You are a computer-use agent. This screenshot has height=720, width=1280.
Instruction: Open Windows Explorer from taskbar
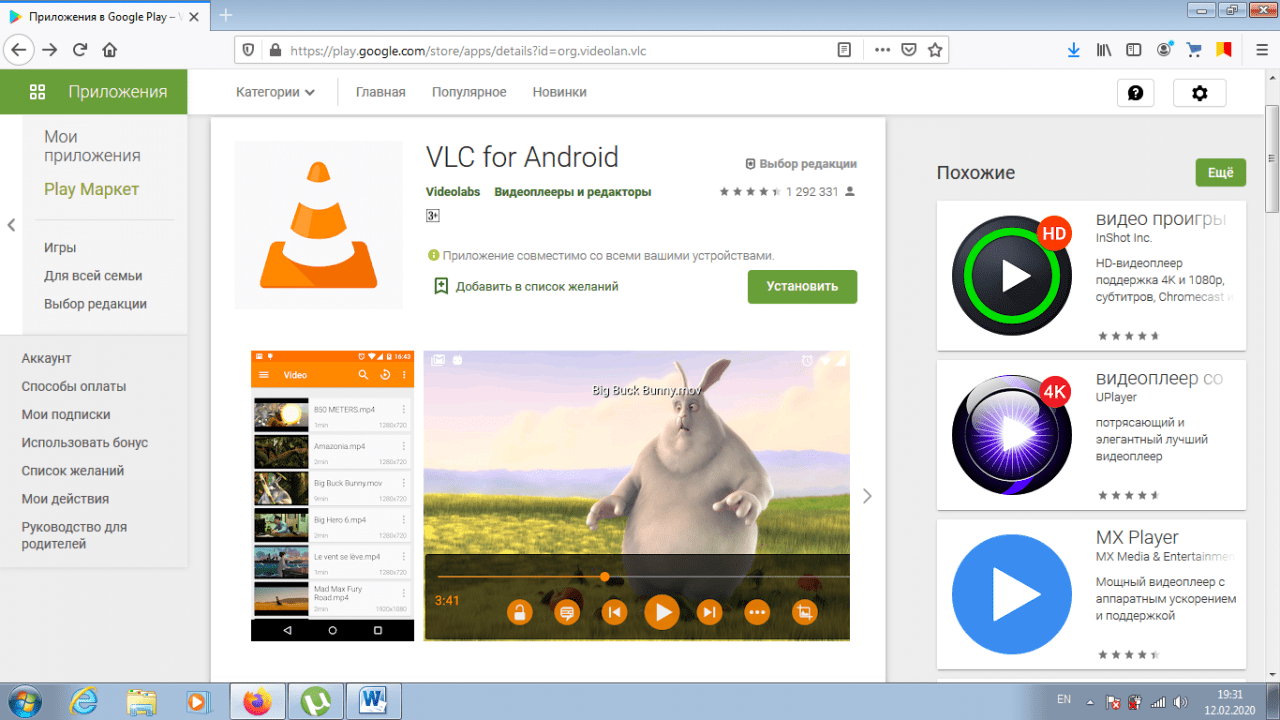[x=142, y=702]
